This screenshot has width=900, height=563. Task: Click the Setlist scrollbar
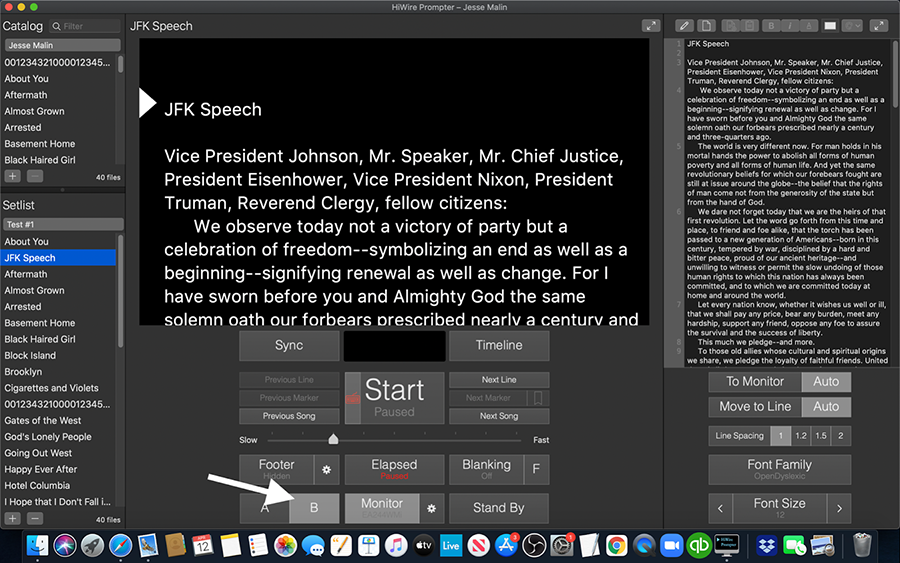tap(121, 291)
